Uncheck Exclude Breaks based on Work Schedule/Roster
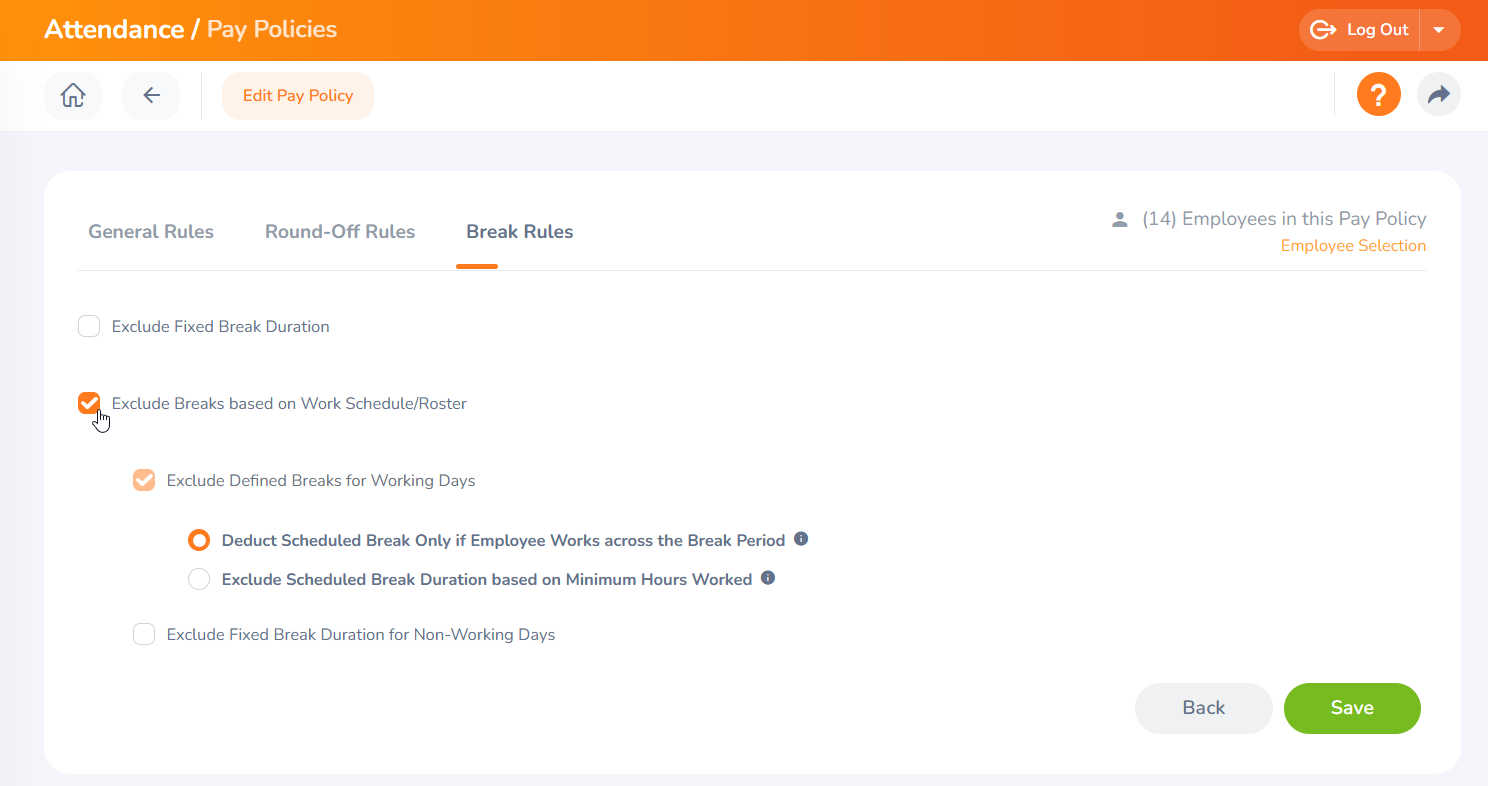 coord(90,403)
